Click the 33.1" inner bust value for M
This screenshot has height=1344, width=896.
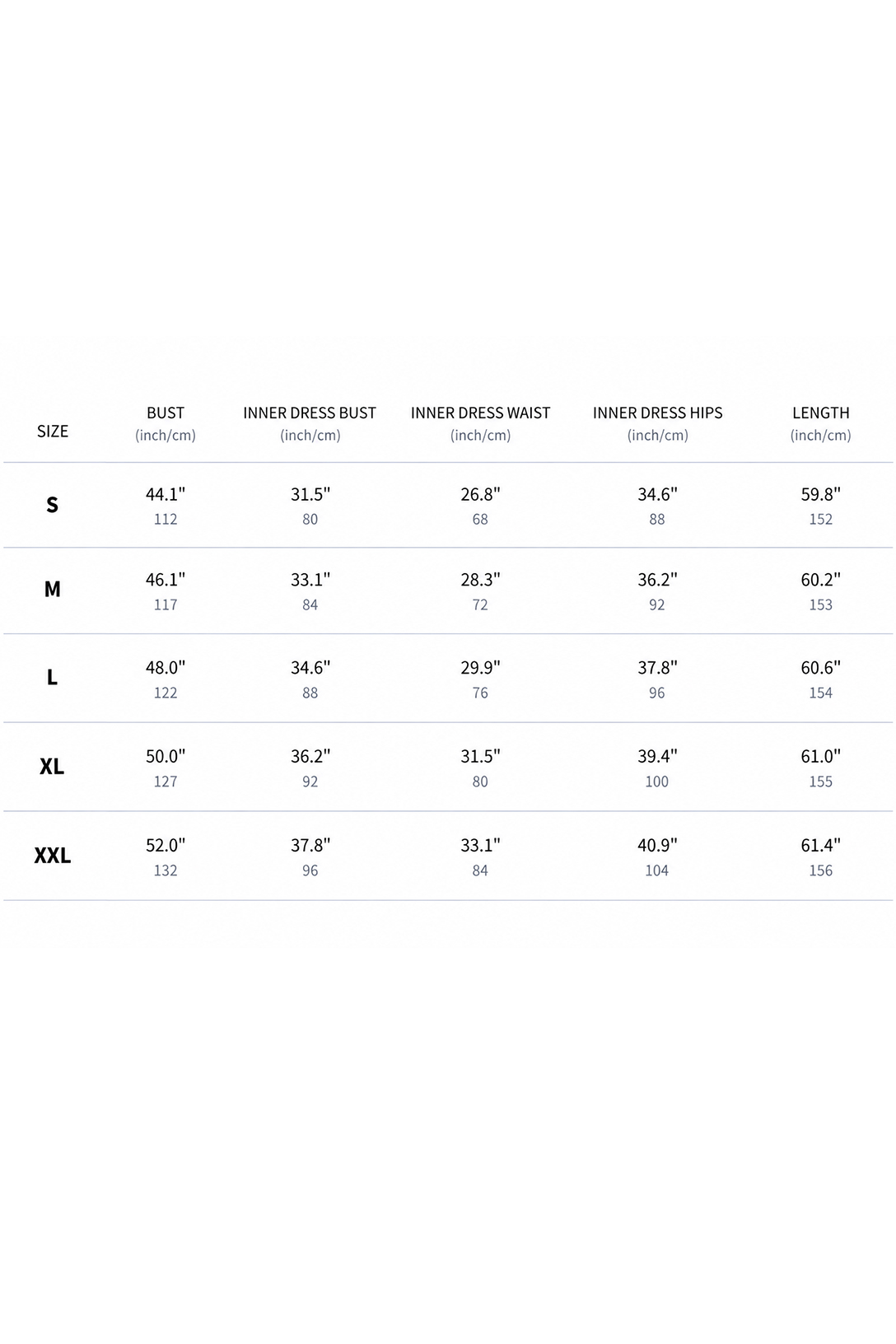[x=310, y=580]
